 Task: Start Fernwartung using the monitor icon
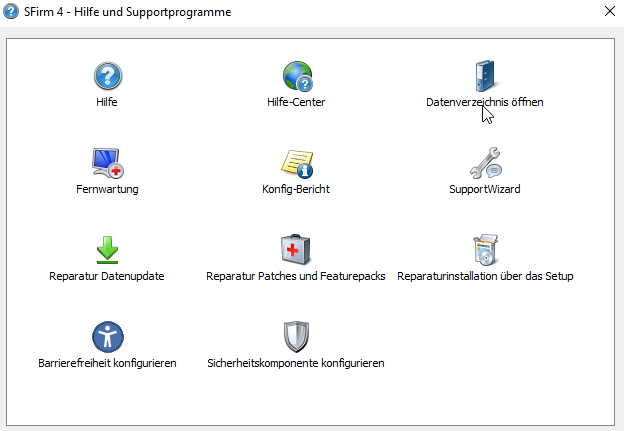[107, 162]
